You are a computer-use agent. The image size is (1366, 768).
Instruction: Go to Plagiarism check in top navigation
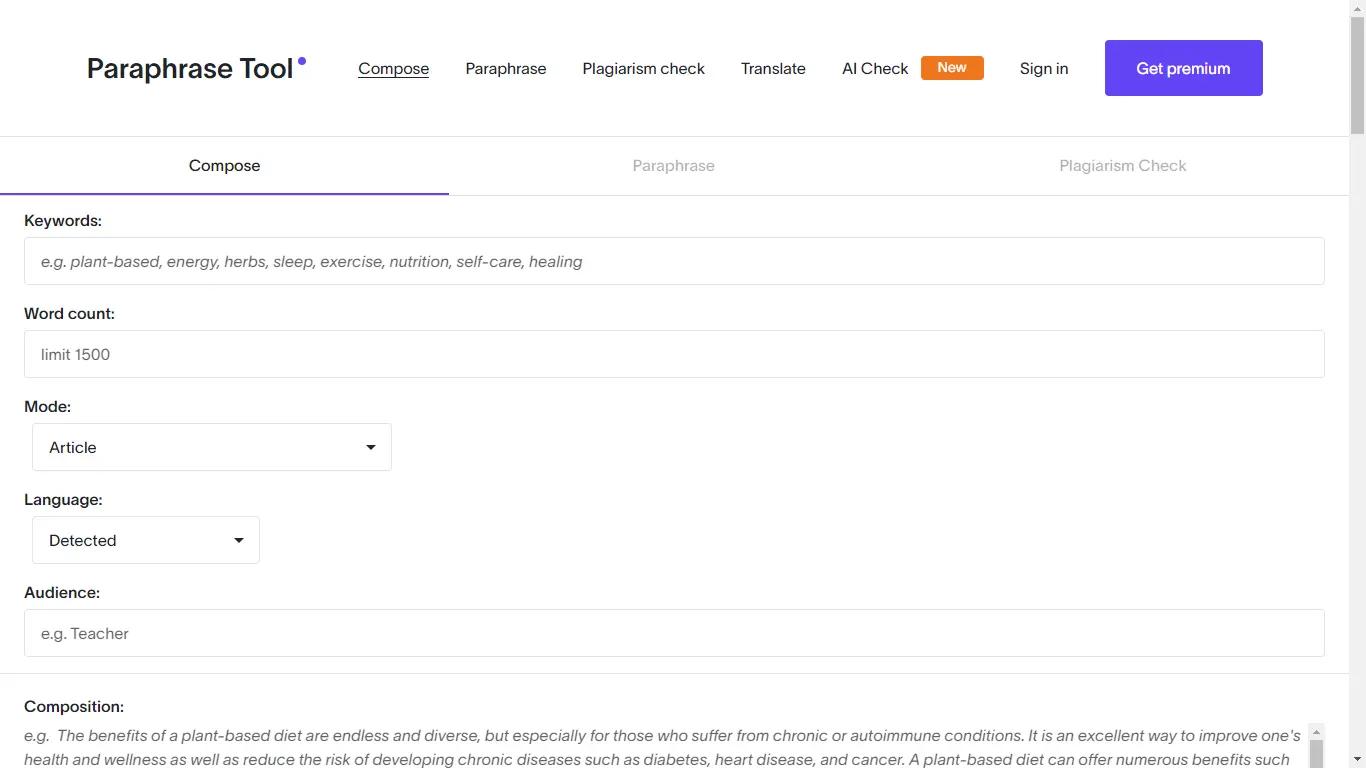644,68
